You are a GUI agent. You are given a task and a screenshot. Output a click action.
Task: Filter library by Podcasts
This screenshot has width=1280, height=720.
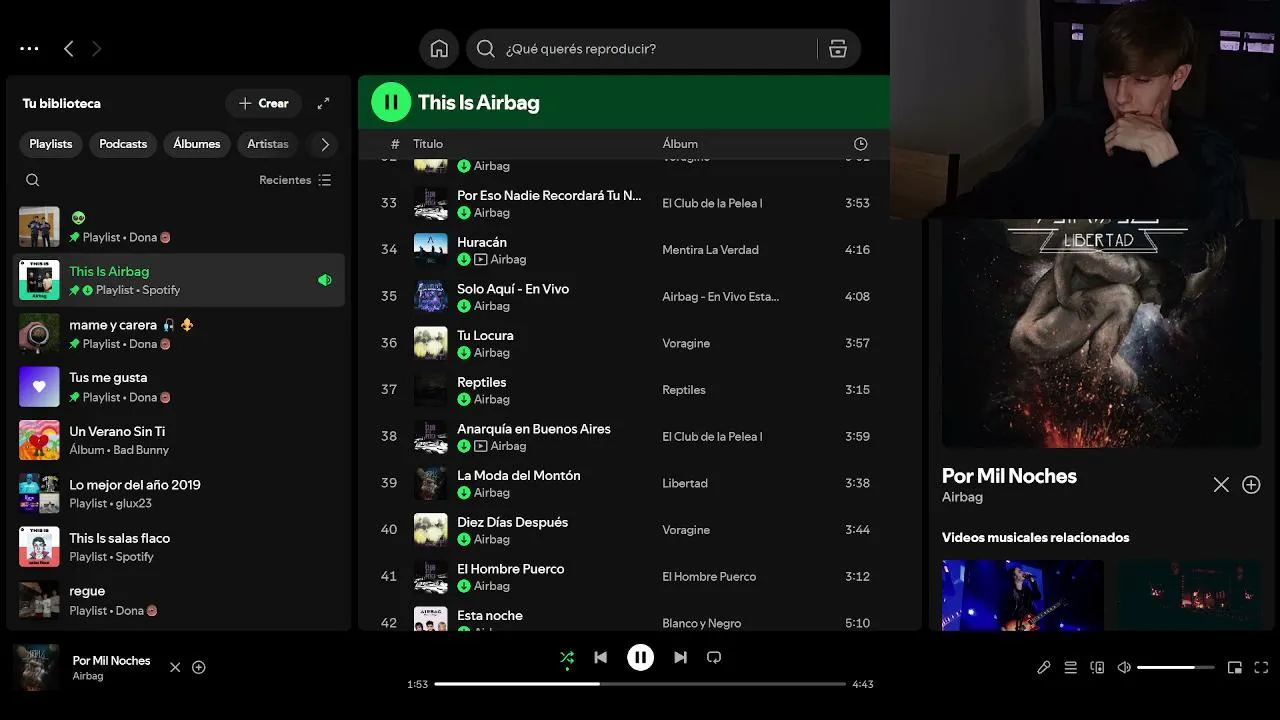point(123,144)
